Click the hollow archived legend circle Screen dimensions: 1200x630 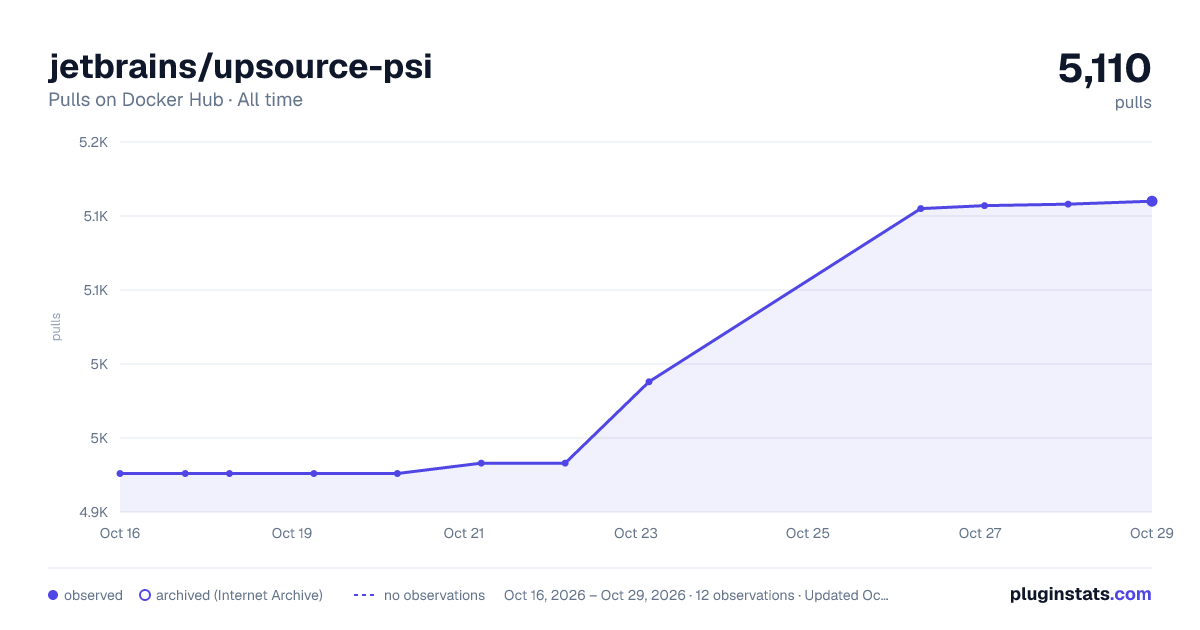(145, 595)
